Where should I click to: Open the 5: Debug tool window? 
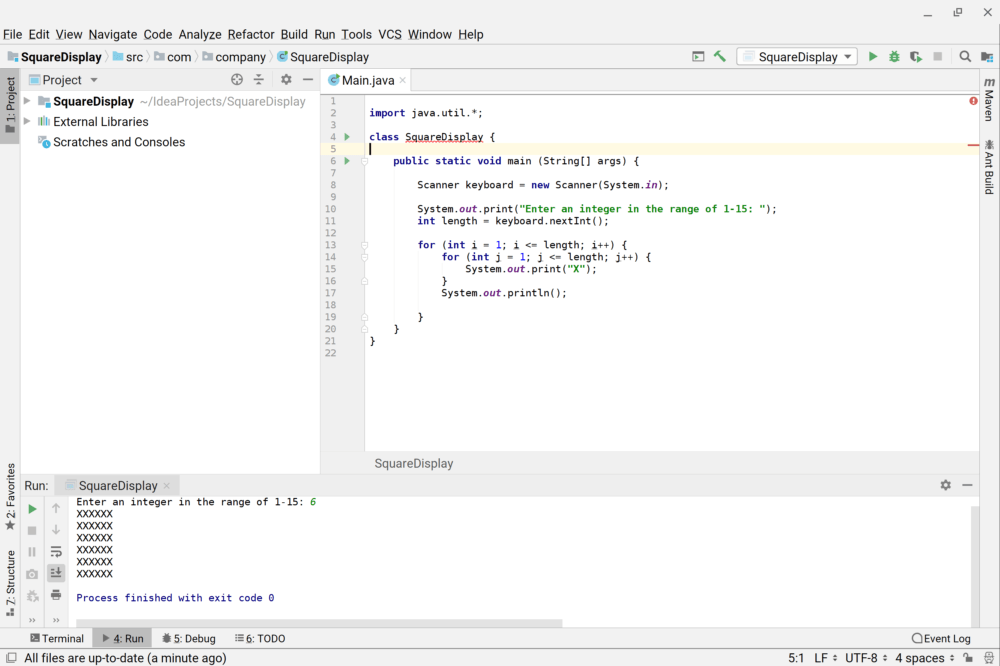[x=189, y=639]
